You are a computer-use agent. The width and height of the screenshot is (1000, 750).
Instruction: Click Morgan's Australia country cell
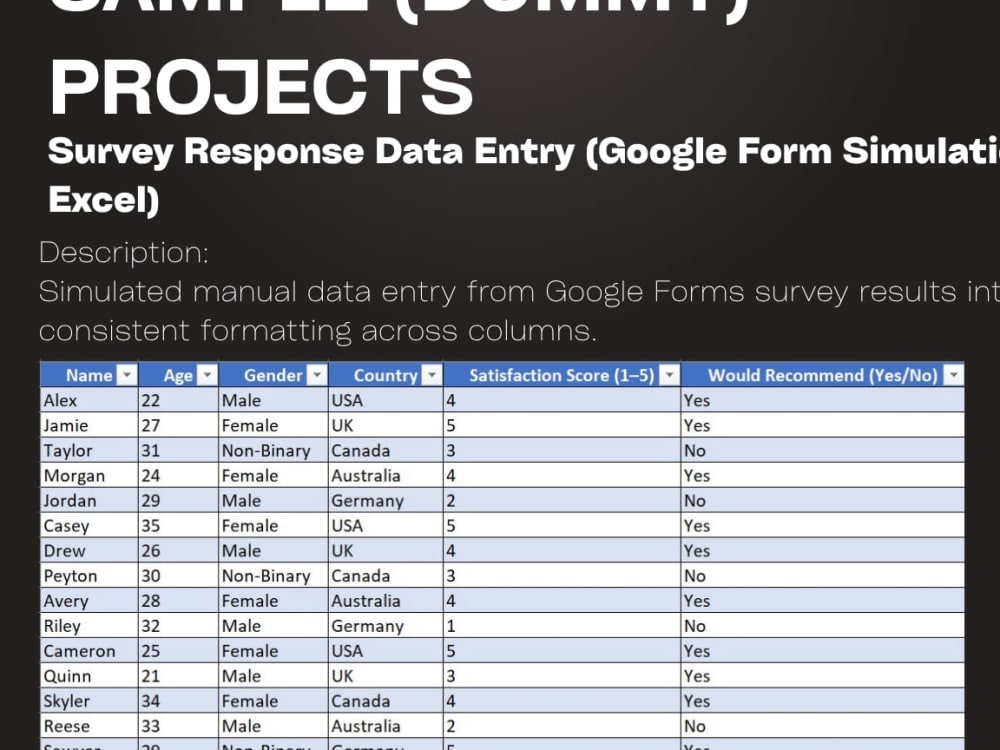pos(385,476)
